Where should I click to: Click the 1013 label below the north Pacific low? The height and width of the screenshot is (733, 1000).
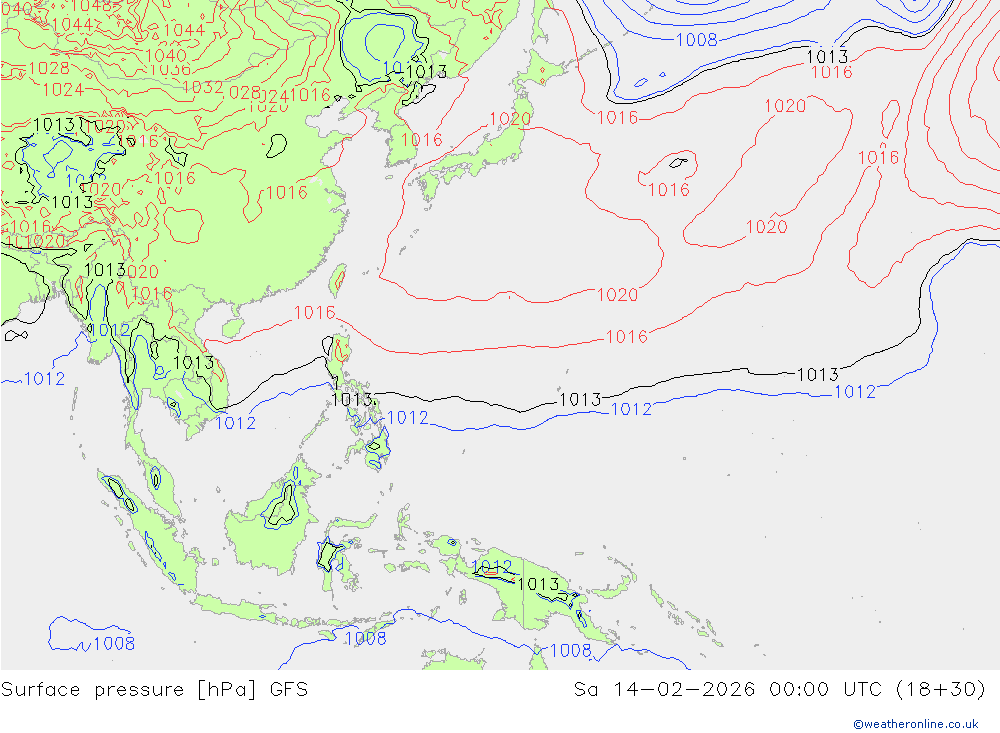827,57
